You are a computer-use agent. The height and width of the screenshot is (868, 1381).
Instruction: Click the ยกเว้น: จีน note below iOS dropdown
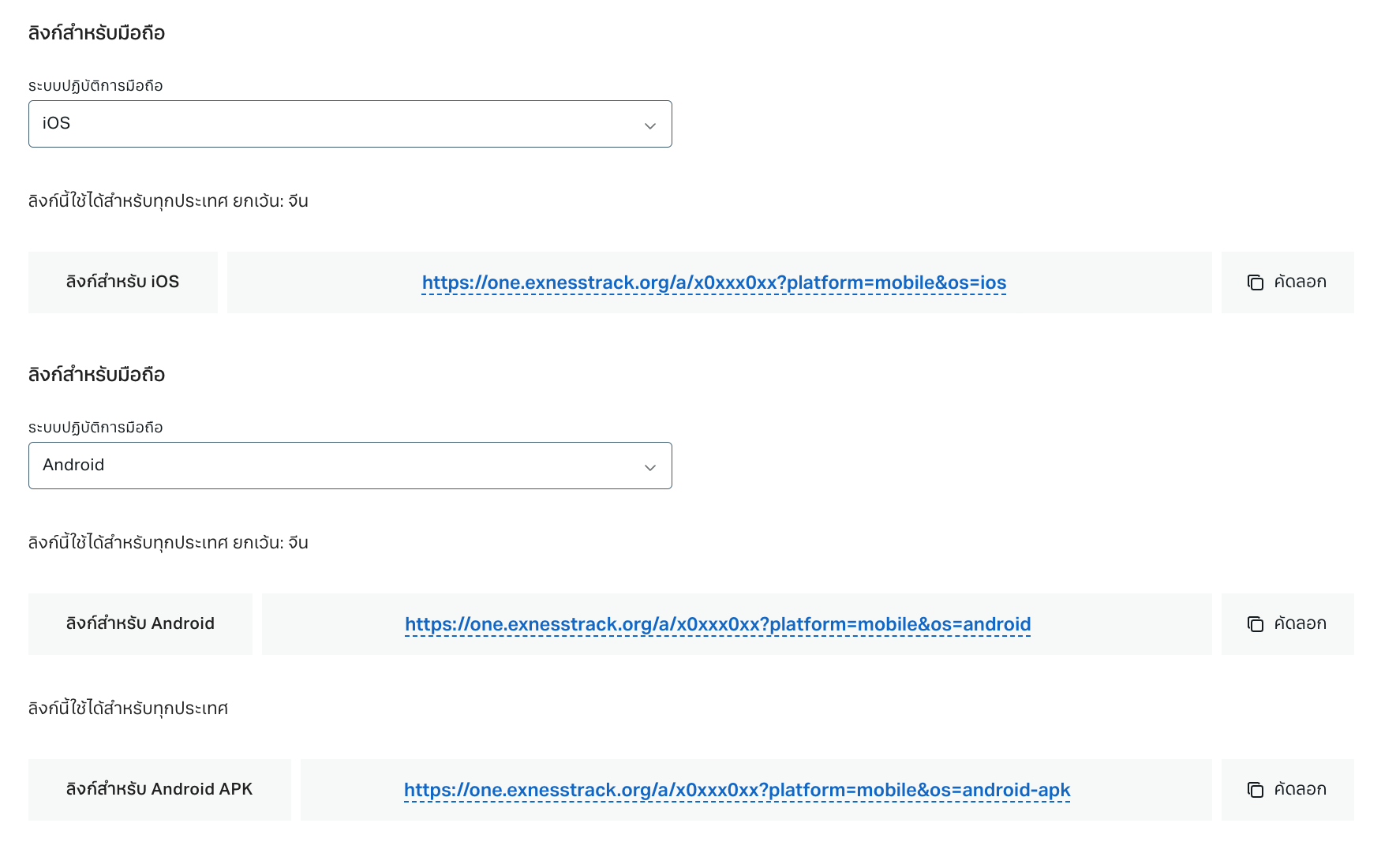coord(271,201)
